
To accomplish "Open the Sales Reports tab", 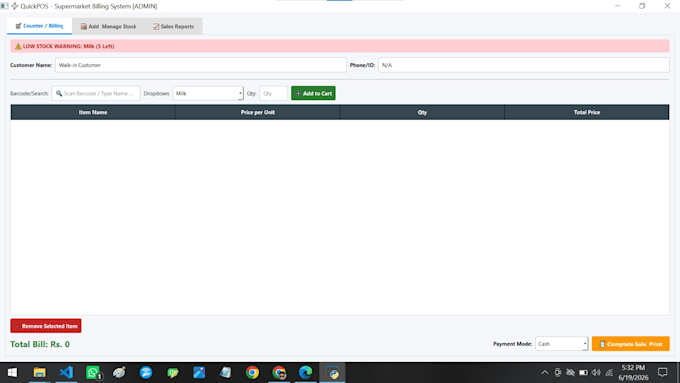I will click(173, 26).
